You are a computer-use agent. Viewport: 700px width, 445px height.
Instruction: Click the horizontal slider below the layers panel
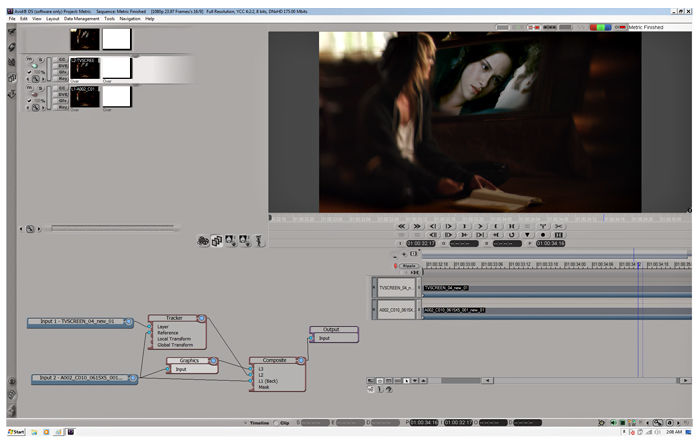112,228
